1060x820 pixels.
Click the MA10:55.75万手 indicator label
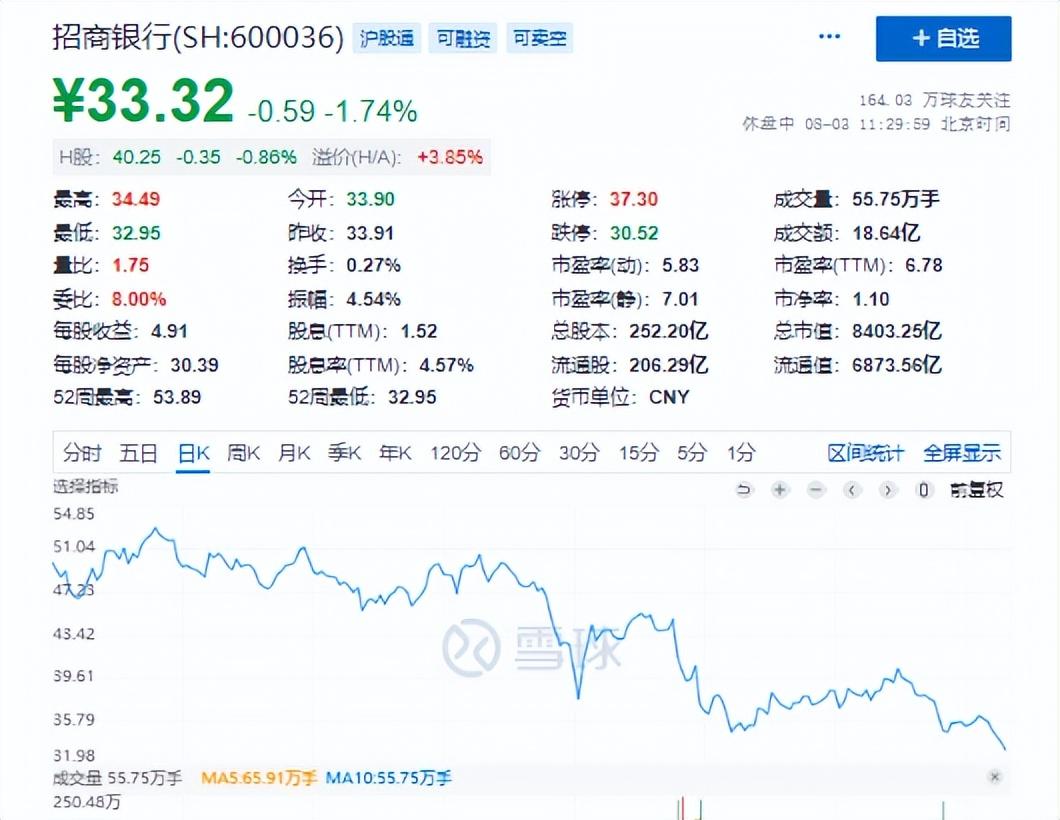(x=389, y=778)
